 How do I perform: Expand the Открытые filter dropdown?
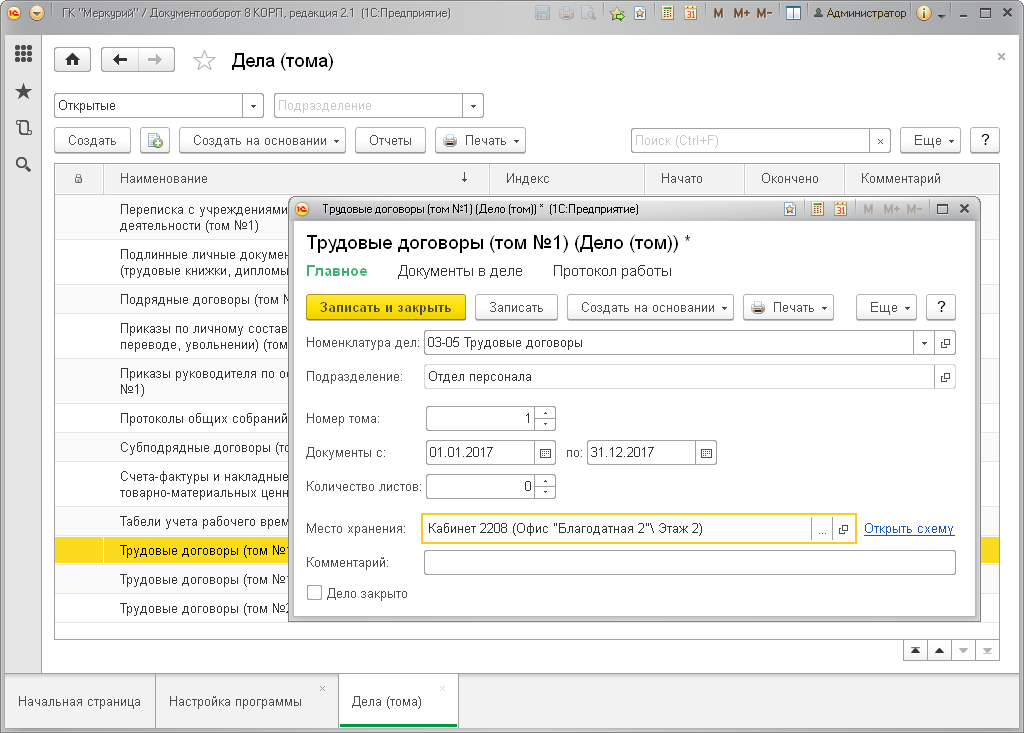point(253,106)
